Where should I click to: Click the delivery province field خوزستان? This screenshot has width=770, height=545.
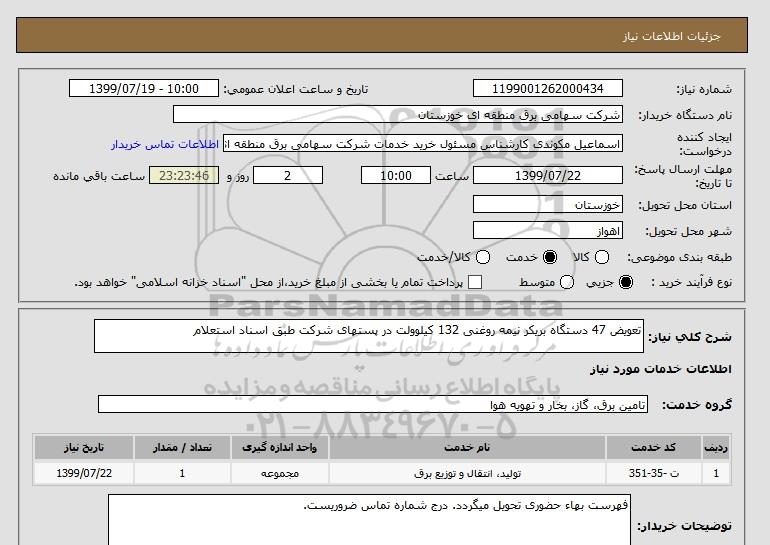pos(548,204)
